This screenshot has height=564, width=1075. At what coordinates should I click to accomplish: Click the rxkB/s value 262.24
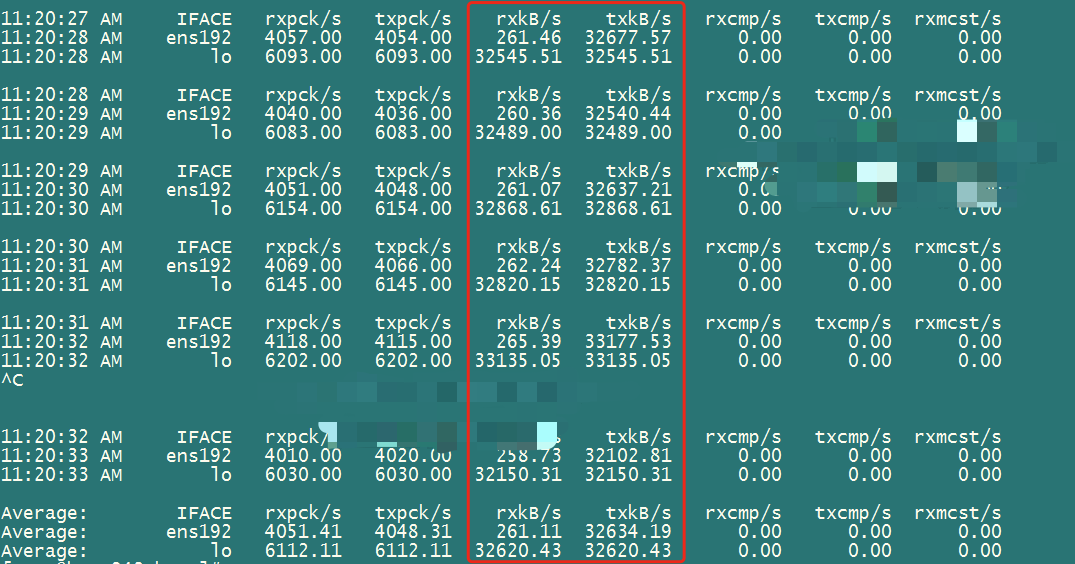click(x=528, y=266)
